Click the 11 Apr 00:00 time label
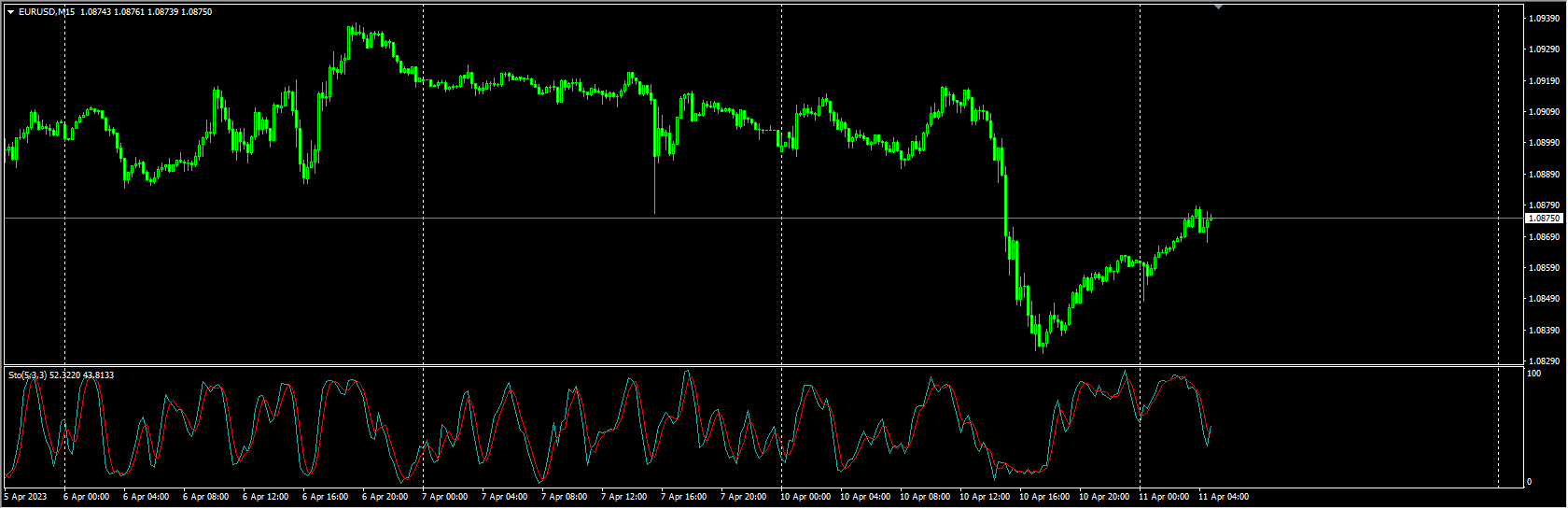 click(x=1163, y=497)
